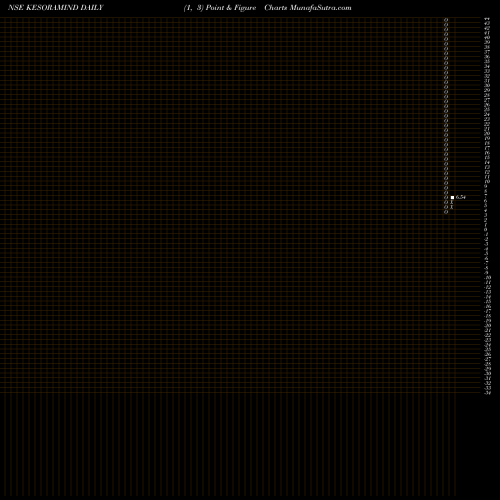Click the Charts MunafaSutra.com header text
The width and height of the screenshot is (500, 500).
point(308,8)
